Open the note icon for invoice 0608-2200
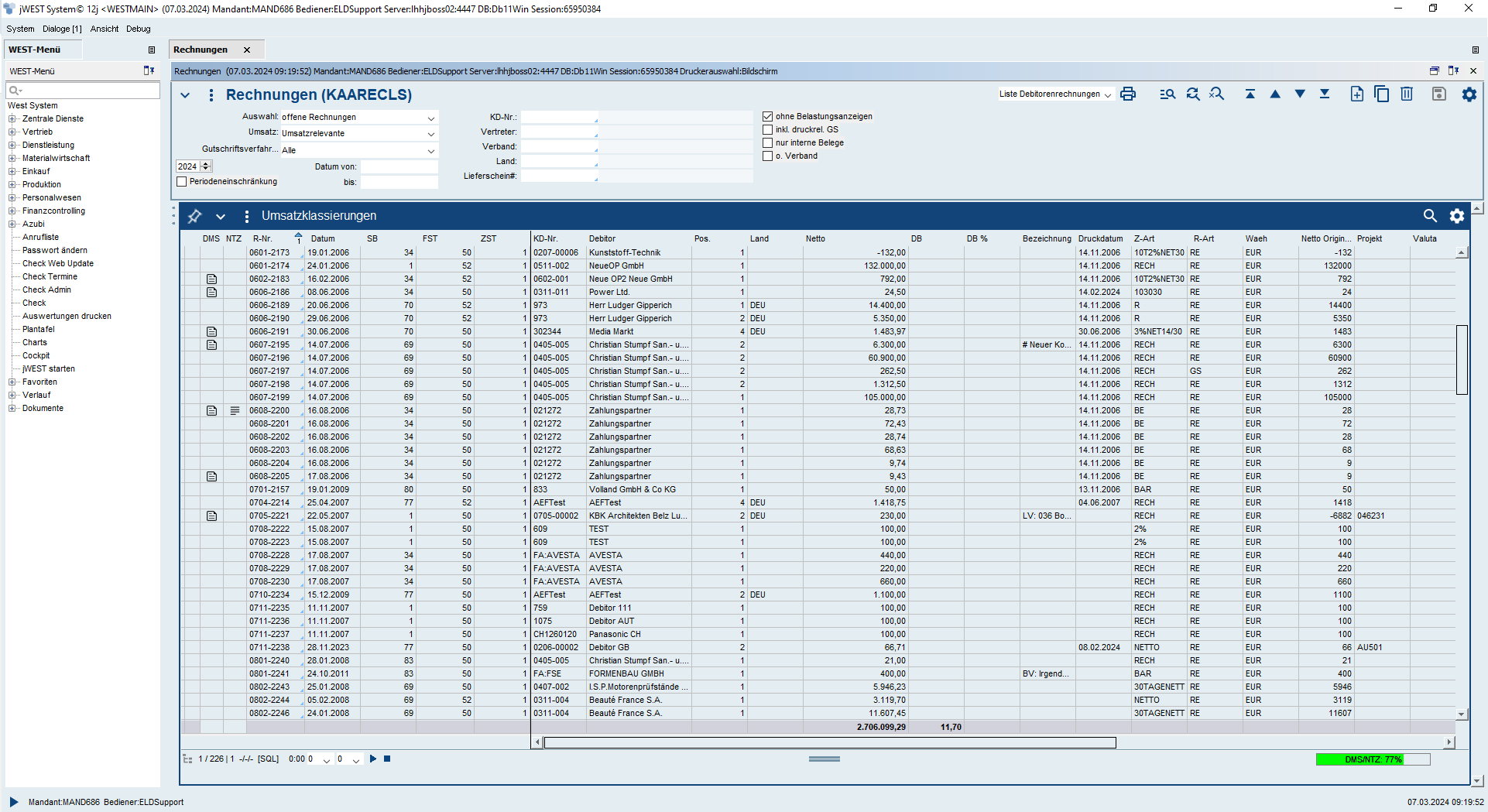Viewport: 1488px width, 812px height. pyautogui.click(x=235, y=410)
